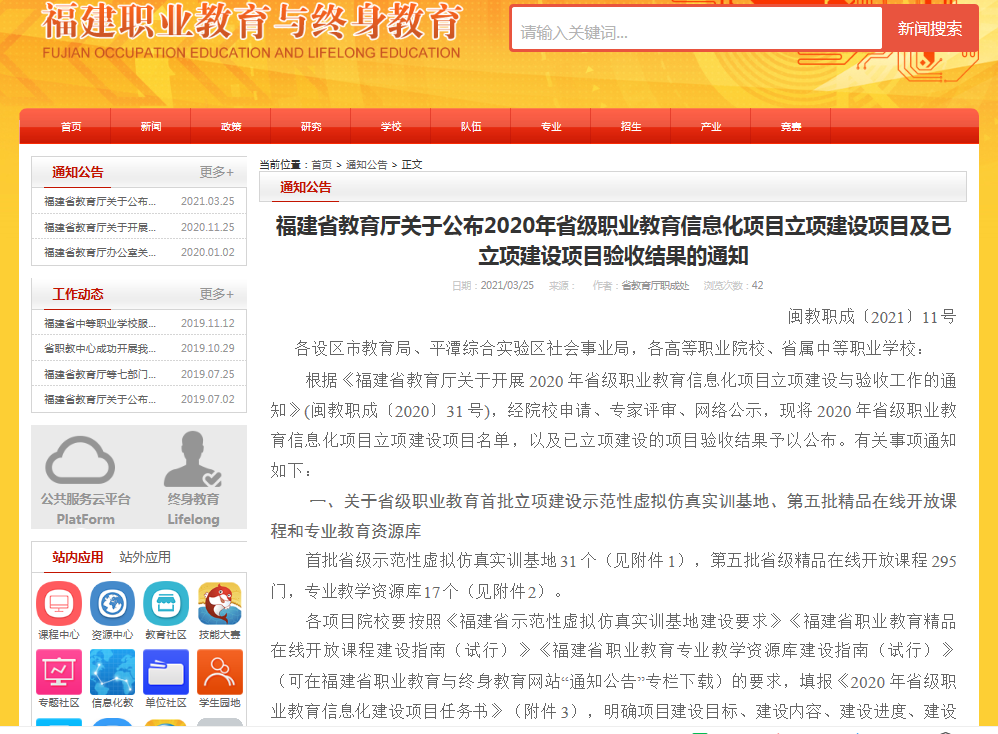
Task: Click the 信息化教 map icon
Action: click(112, 672)
